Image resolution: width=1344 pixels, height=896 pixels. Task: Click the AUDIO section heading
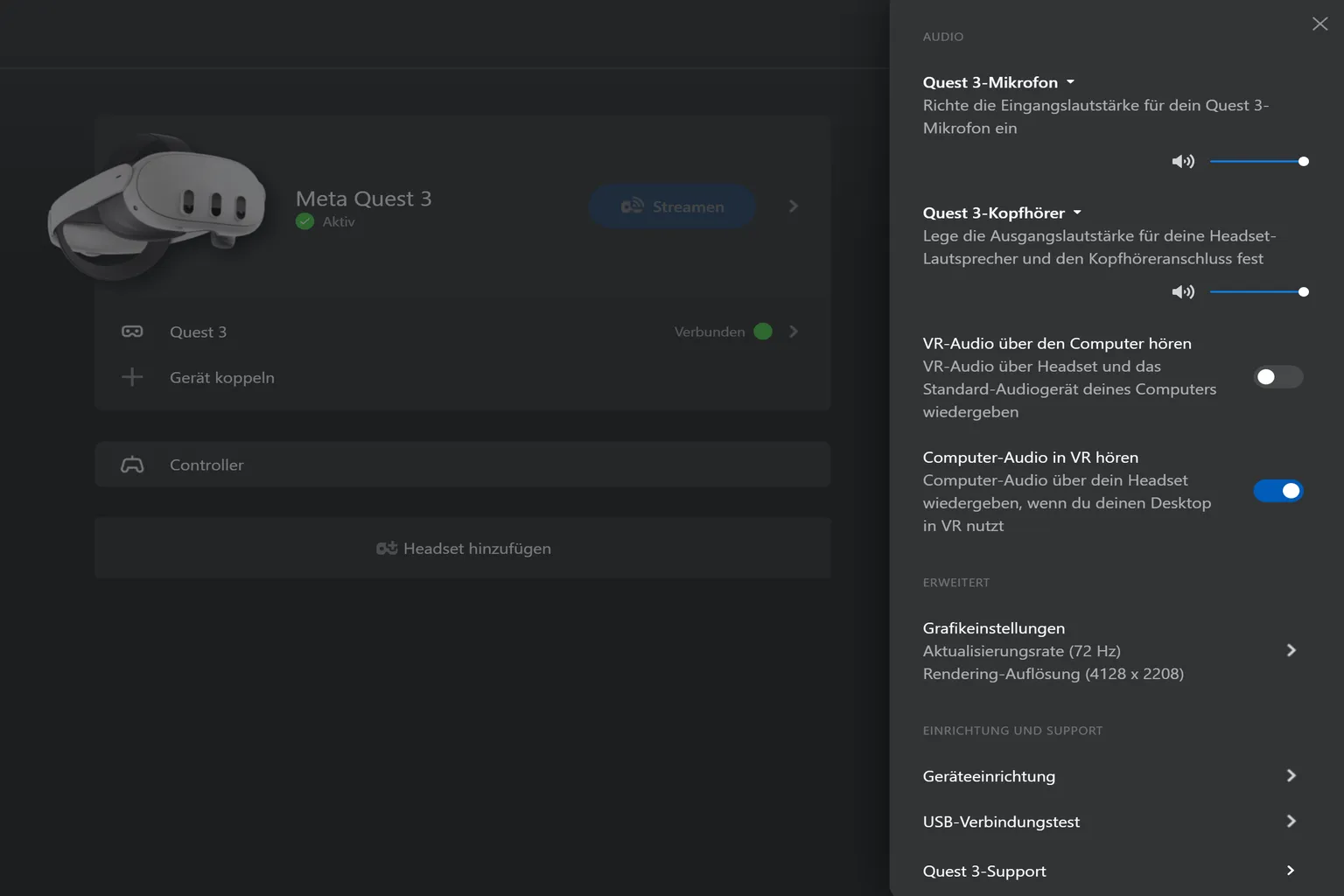point(943,37)
